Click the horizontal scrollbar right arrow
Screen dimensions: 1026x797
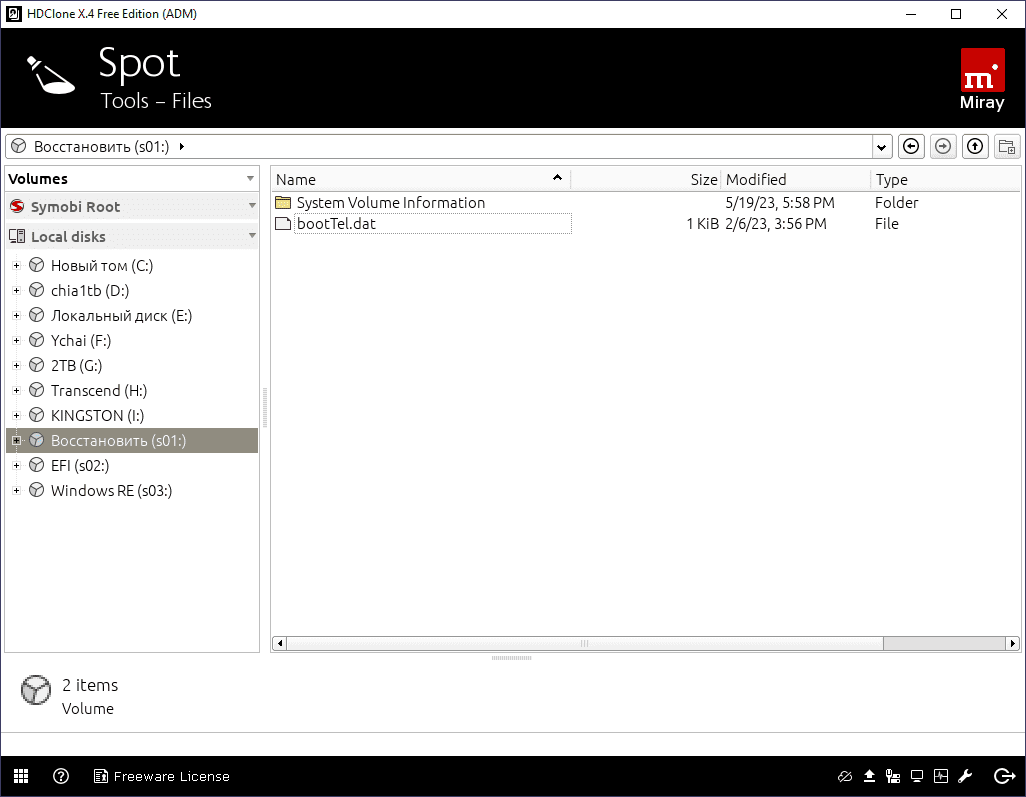tap(1012, 643)
